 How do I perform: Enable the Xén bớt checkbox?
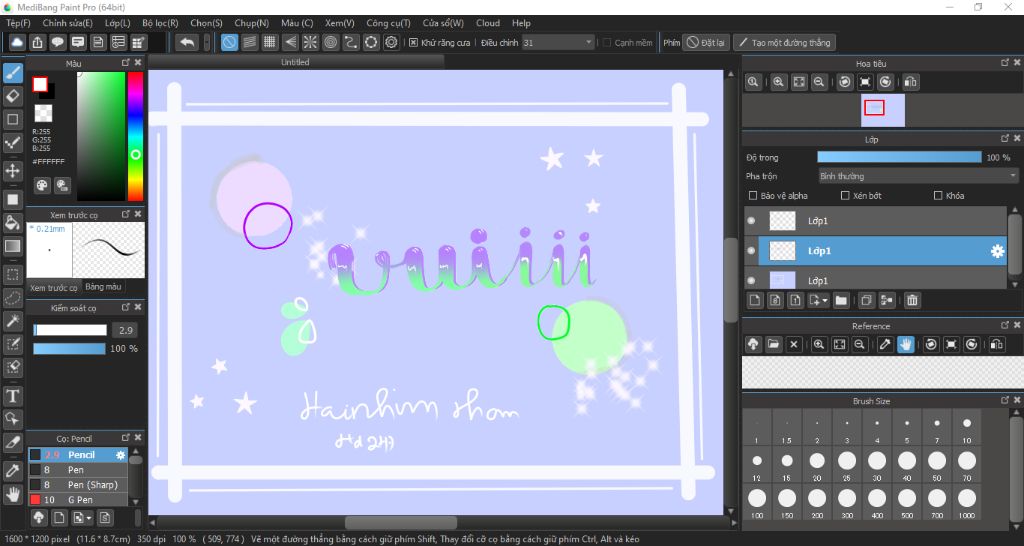point(845,195)
